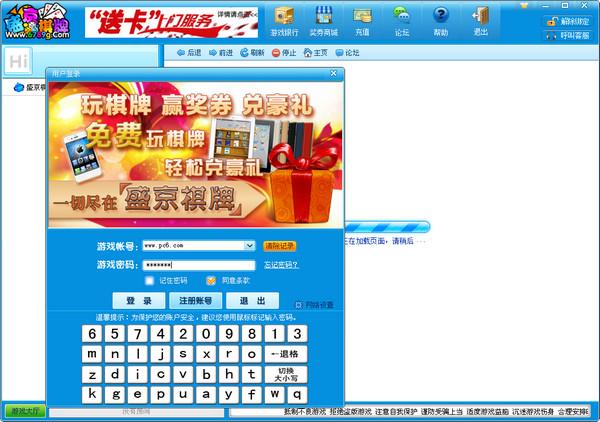
Task: Click the page loading progress bar
Action: coord(387,227)
